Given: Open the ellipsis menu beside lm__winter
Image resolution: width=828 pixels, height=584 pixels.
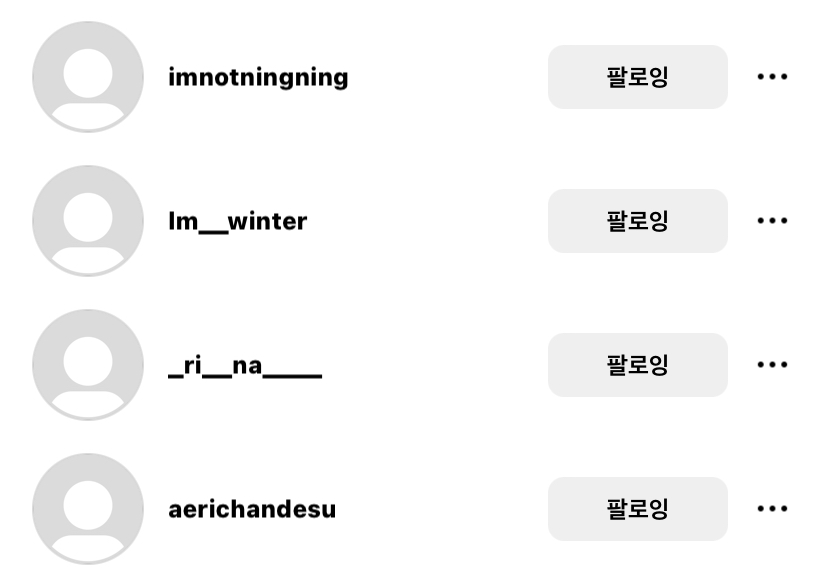Looking at the screenshot, I should 773,221.
